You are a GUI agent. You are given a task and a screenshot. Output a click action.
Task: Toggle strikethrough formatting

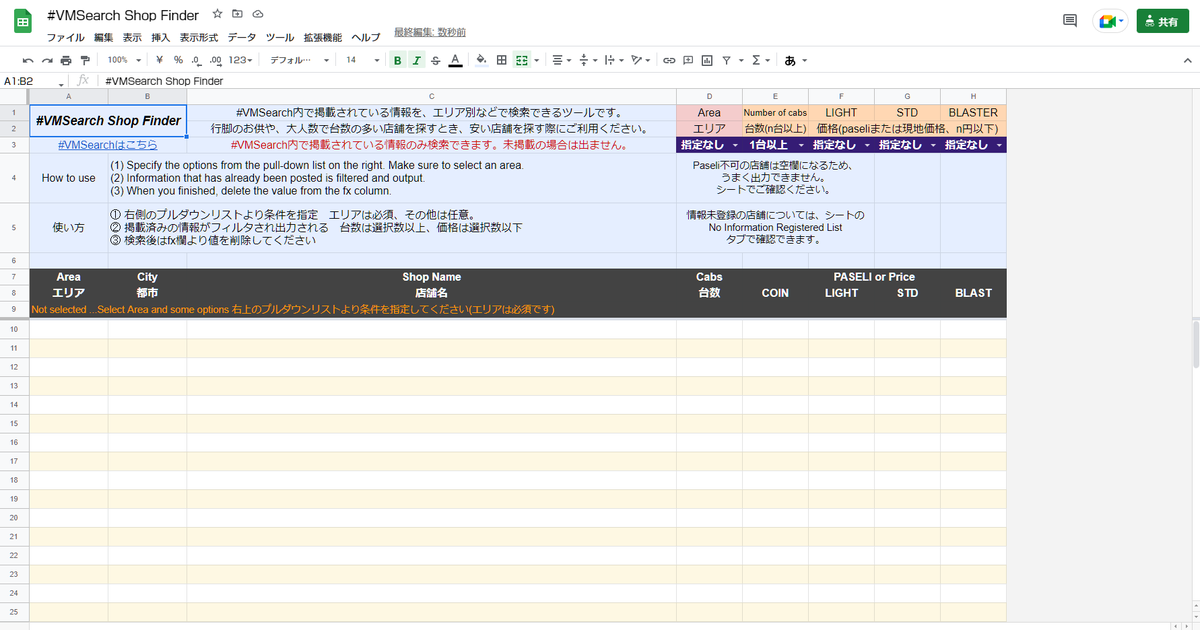tap(435, 60)
